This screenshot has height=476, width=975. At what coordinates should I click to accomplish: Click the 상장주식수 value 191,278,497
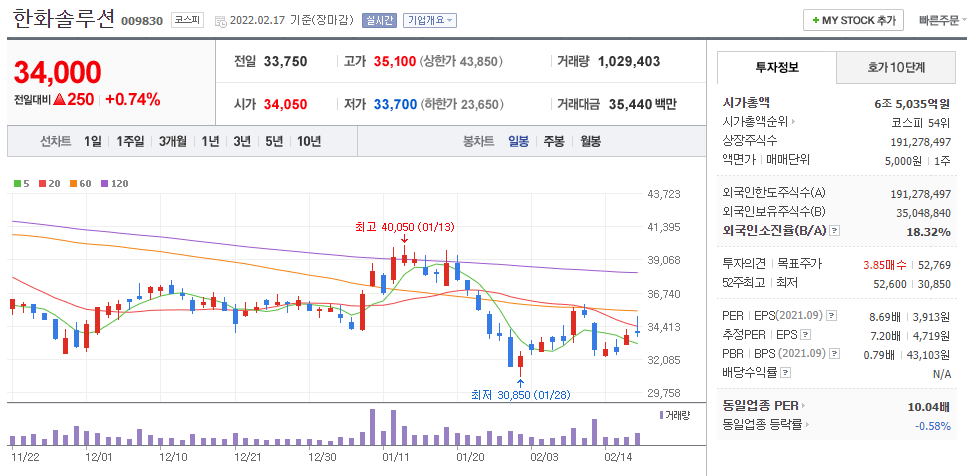coord(920,142)
